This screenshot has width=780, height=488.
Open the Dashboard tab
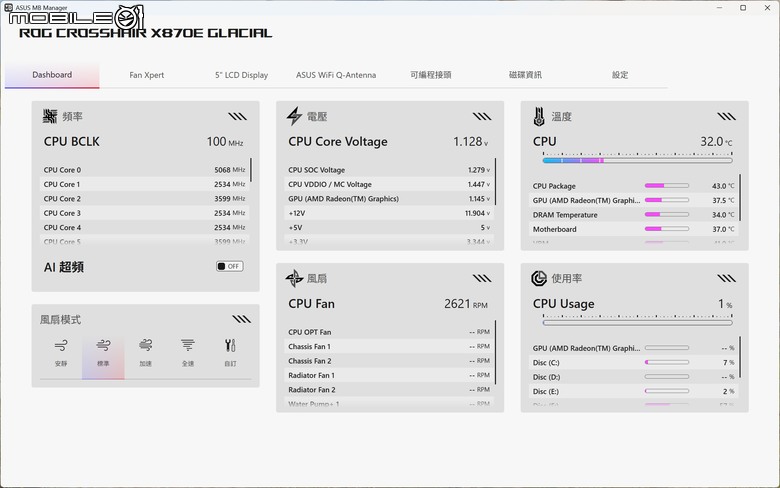(x=52, y=75)
